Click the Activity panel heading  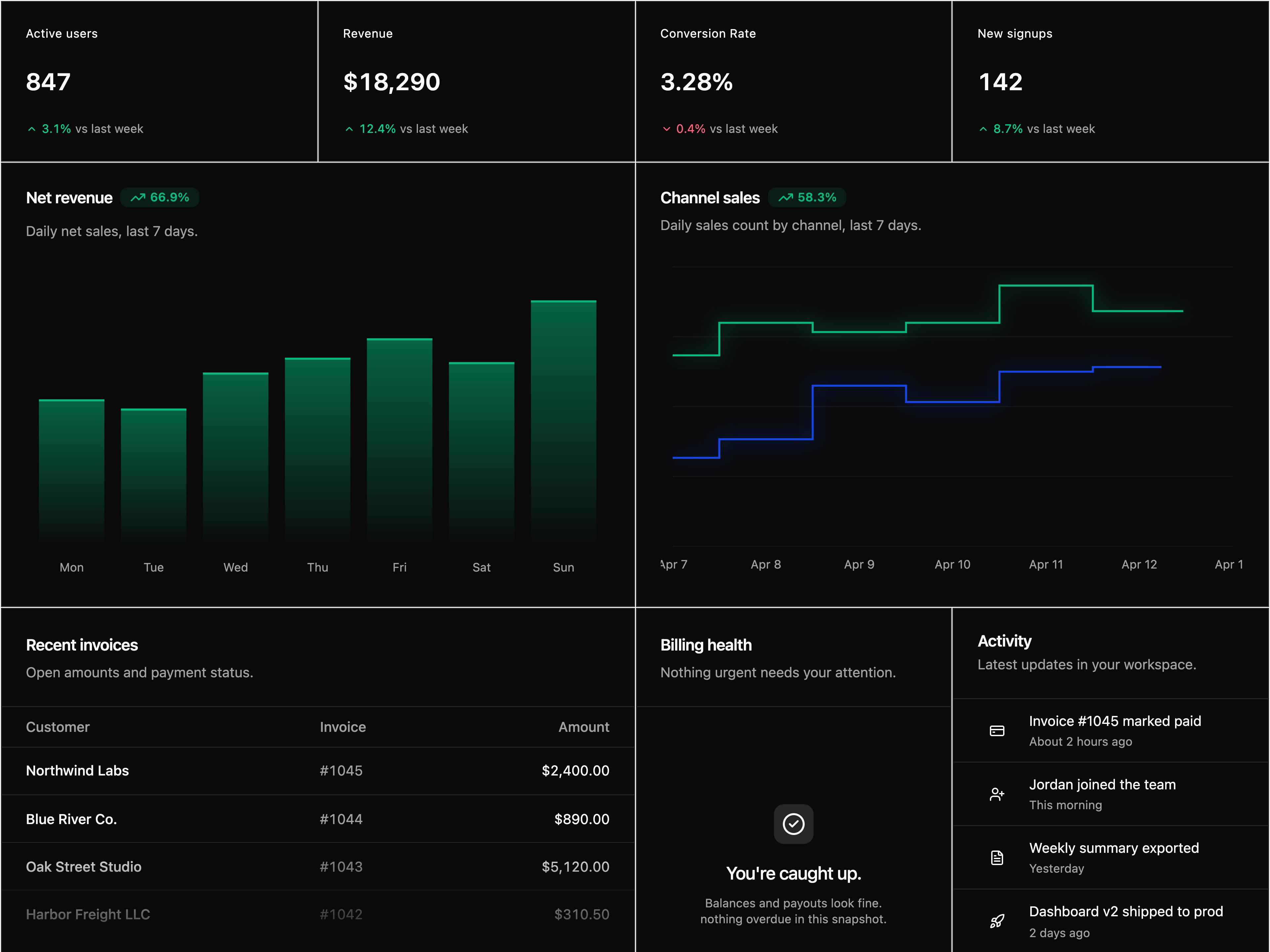(1005, 641)
